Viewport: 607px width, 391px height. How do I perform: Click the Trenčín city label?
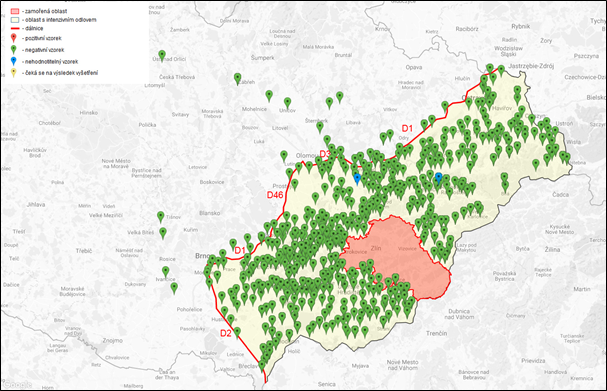pyautogui.click(x=436, y=333)
